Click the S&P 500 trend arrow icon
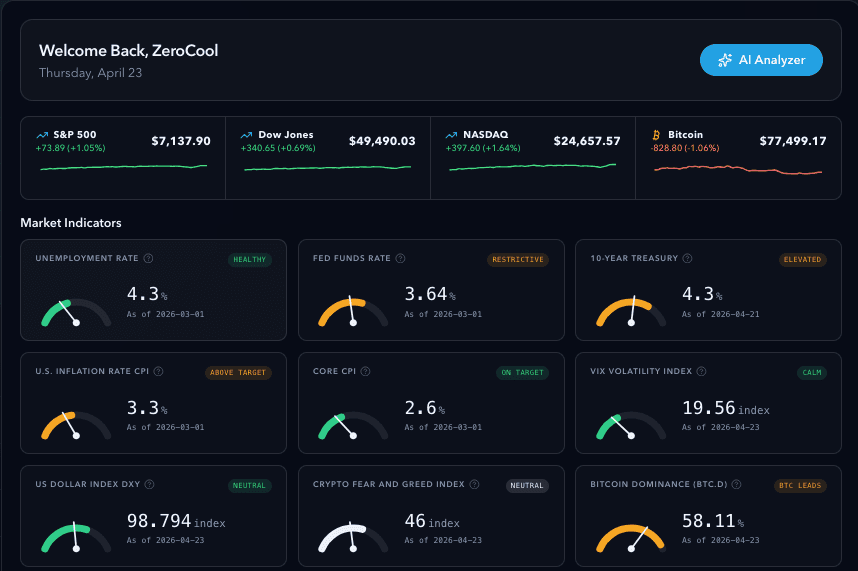This screenshot has width=858, height=571. click(42, 135)
